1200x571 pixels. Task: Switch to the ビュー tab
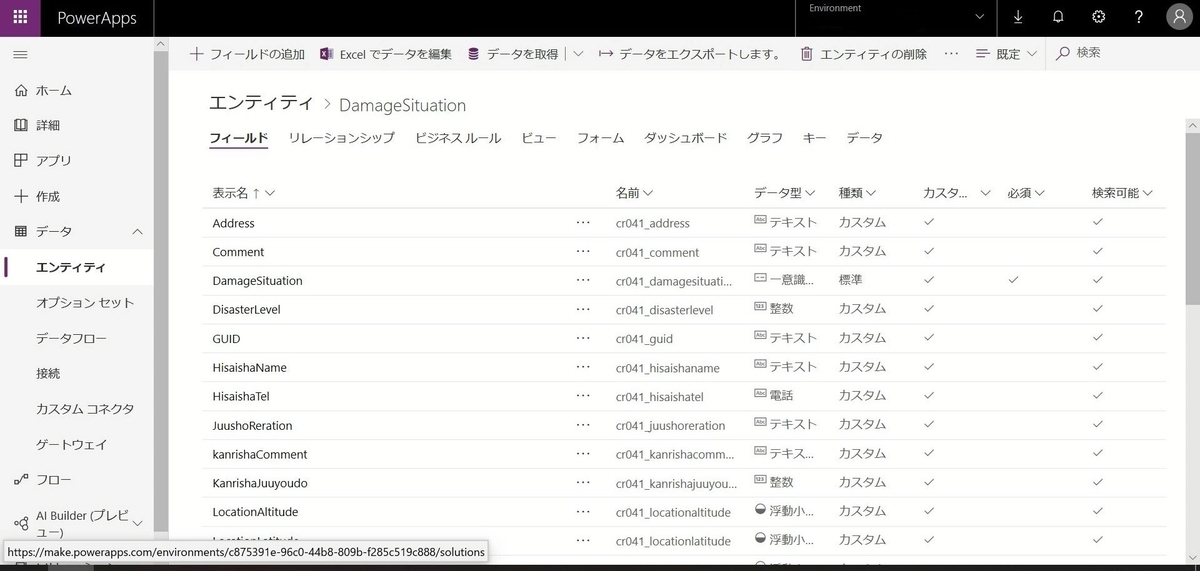coord(539,138)
